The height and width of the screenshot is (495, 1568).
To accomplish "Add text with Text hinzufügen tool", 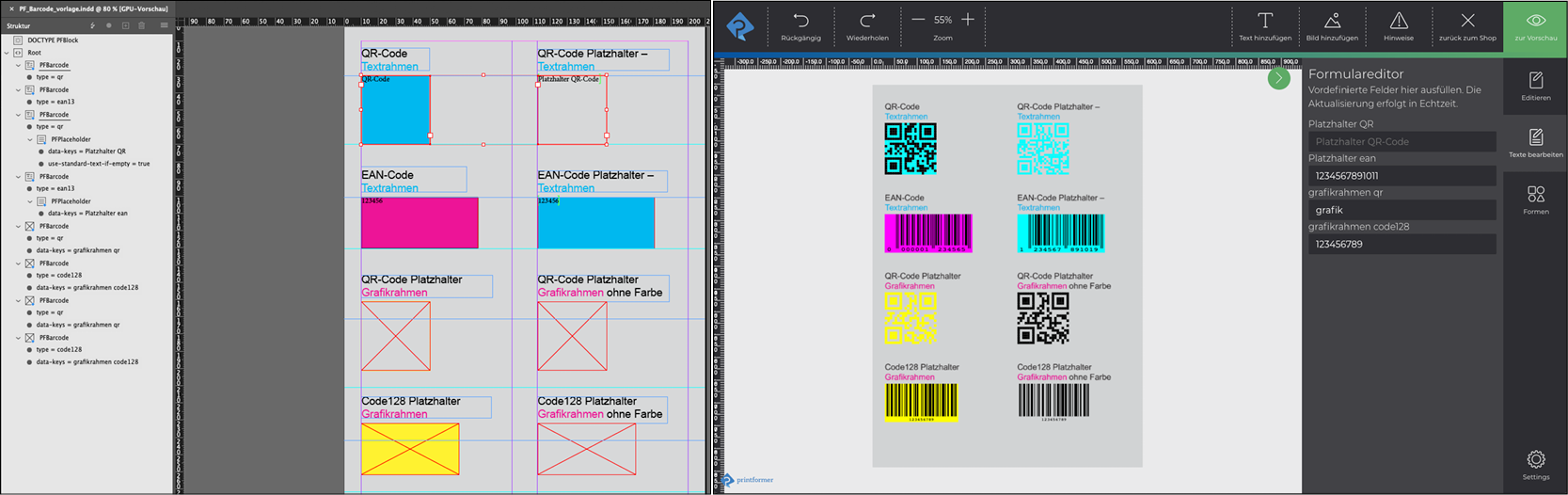I will click(x=1265, y=21).
